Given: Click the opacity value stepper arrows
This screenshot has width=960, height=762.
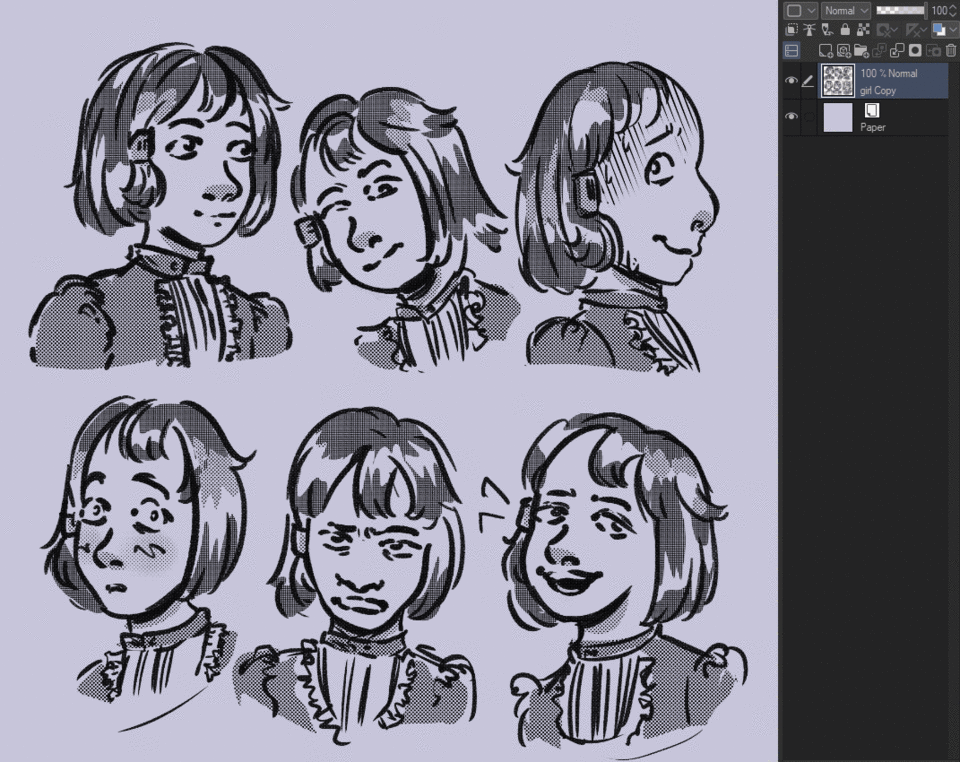Looking at the screenshot, I should tap(951, 10).
